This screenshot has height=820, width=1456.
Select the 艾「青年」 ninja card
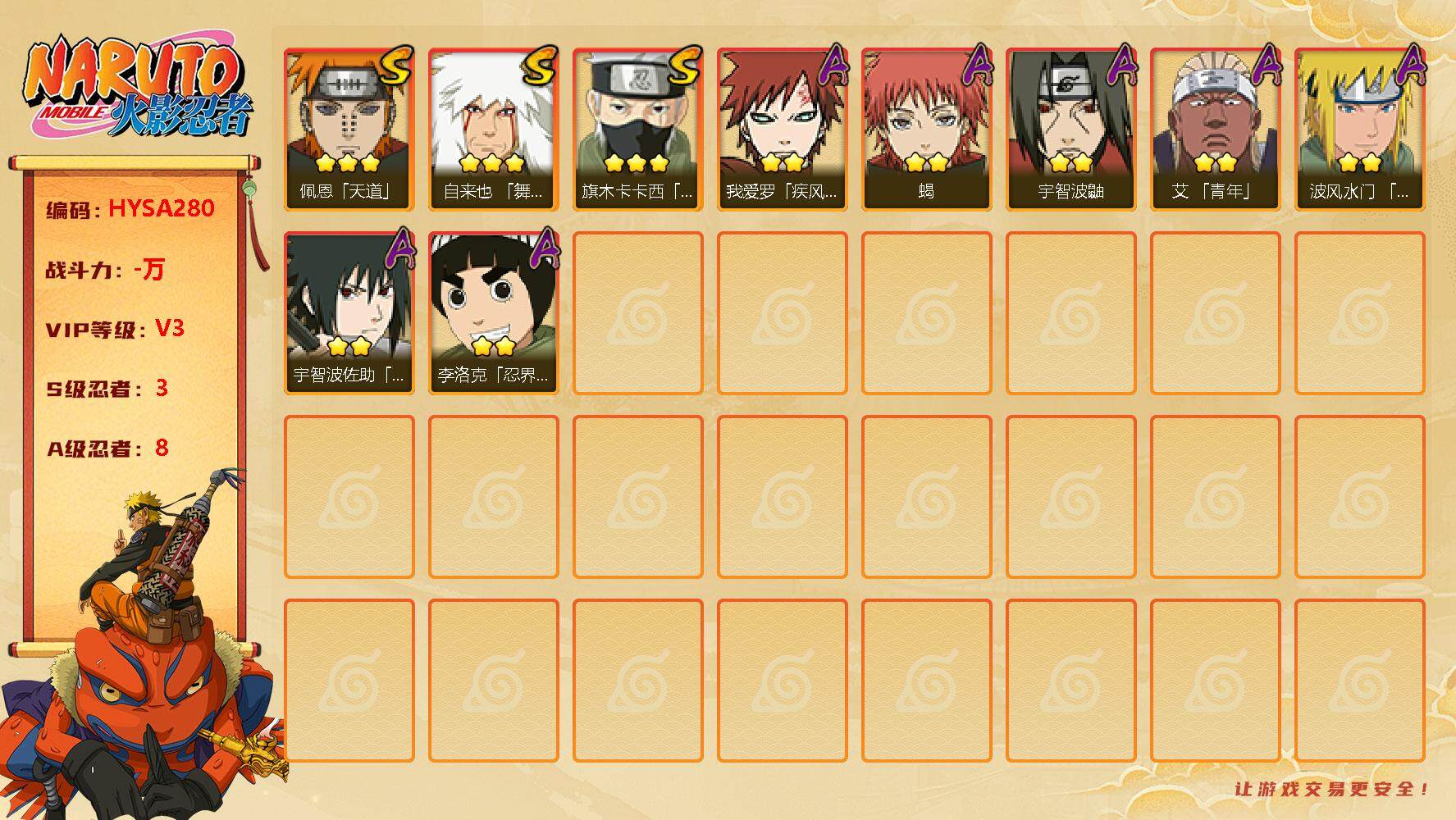tap(1215, 130)
